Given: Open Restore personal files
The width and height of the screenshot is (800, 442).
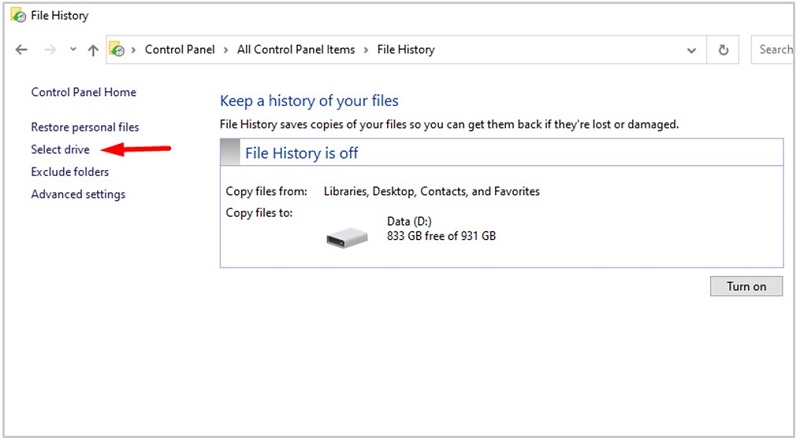Looking at the screenshot, I should 85,127.
